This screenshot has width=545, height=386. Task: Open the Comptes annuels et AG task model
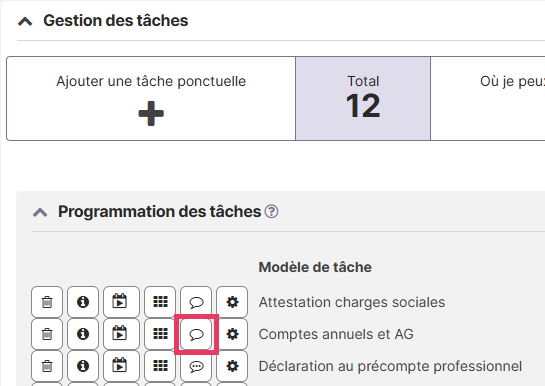coord(336,334)
